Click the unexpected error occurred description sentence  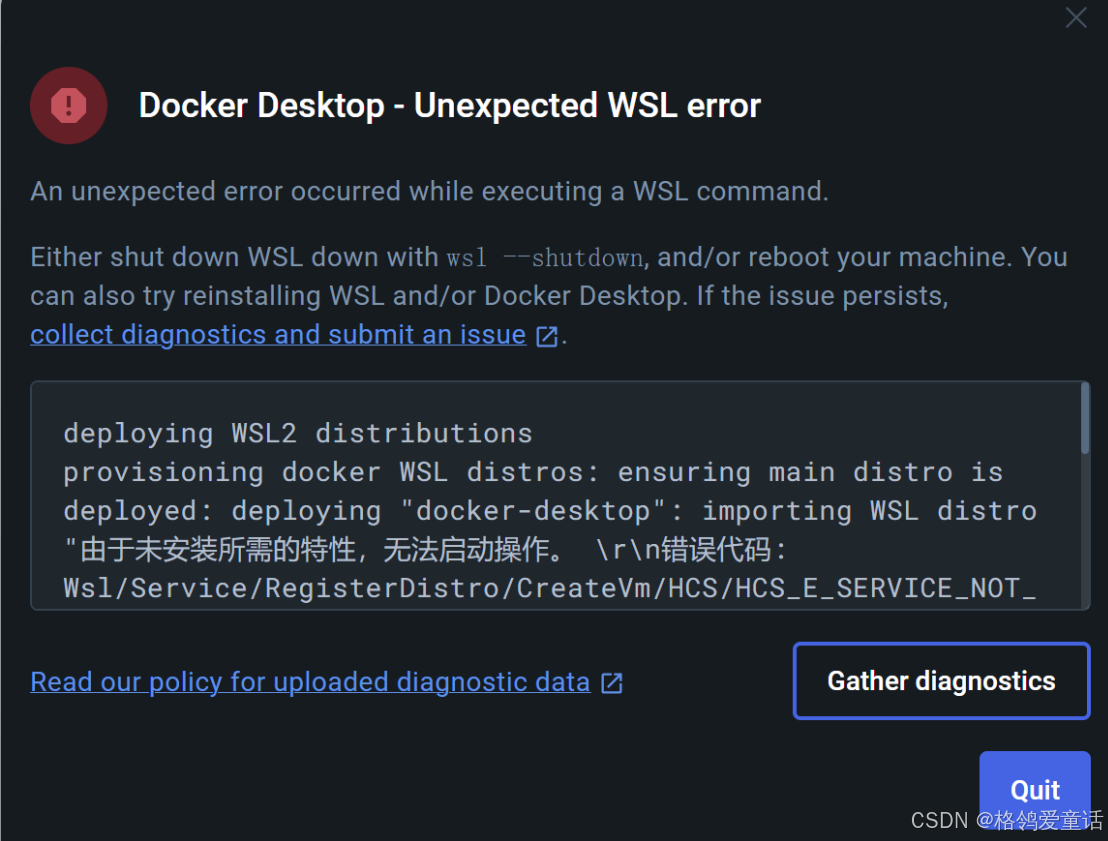tap(429, 192)
